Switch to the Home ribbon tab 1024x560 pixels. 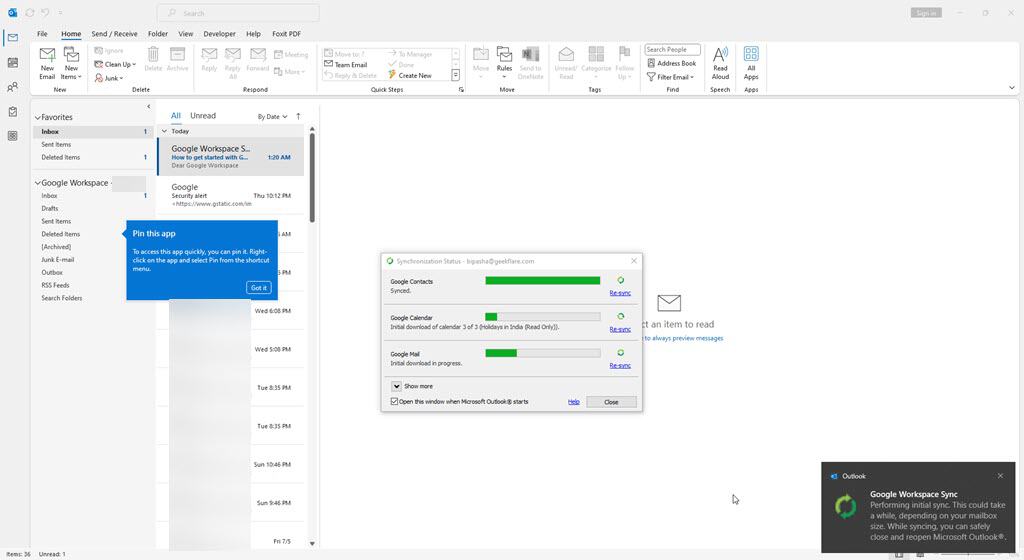(x=71, y=34)
